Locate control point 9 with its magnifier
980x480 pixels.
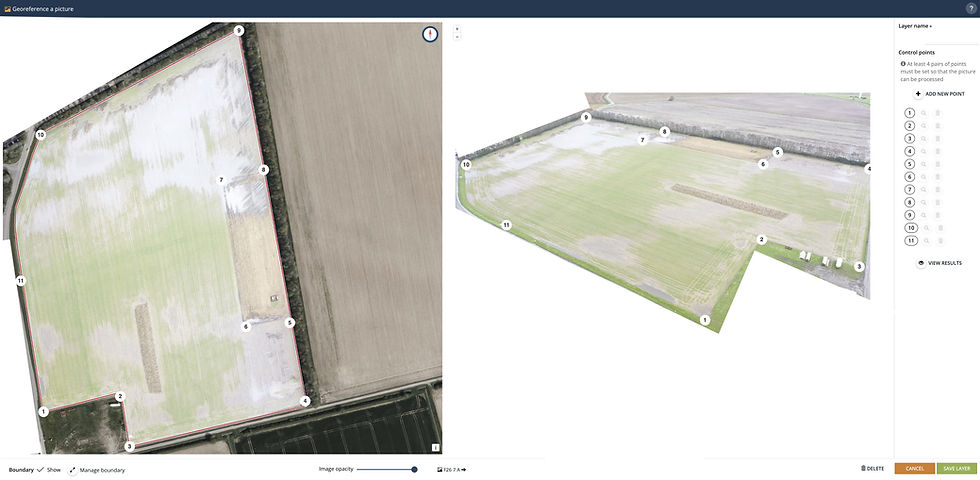(x=923, y=215)
